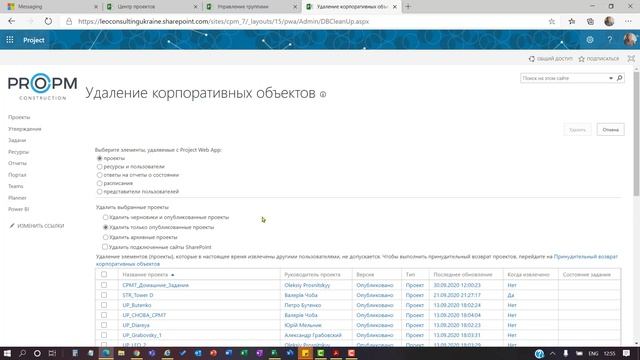This screenshot has height=360, width=640.
Task: Select ресурсы и пользователи radio option
Action: click(x=99, y=167)
